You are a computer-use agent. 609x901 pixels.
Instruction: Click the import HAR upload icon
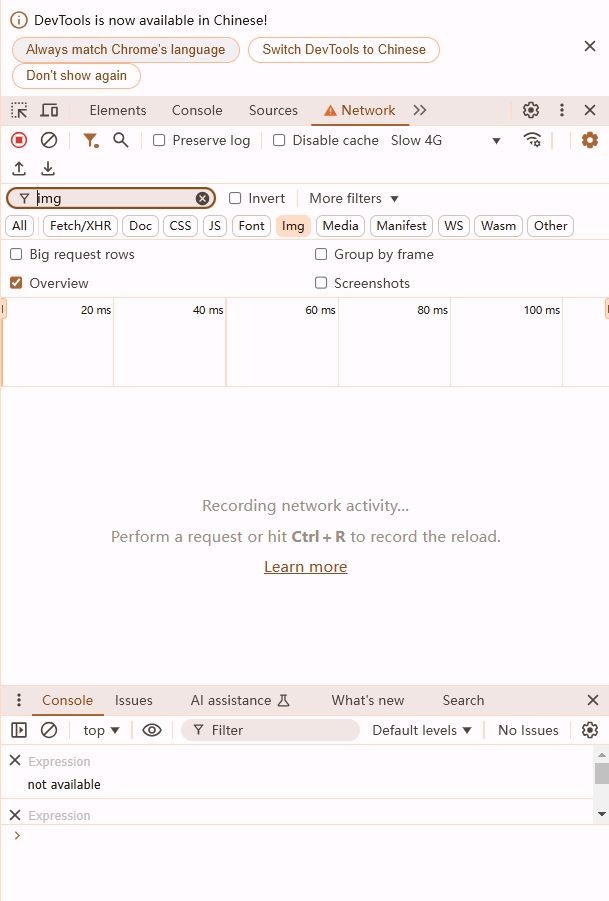click(x=19, y=169)
